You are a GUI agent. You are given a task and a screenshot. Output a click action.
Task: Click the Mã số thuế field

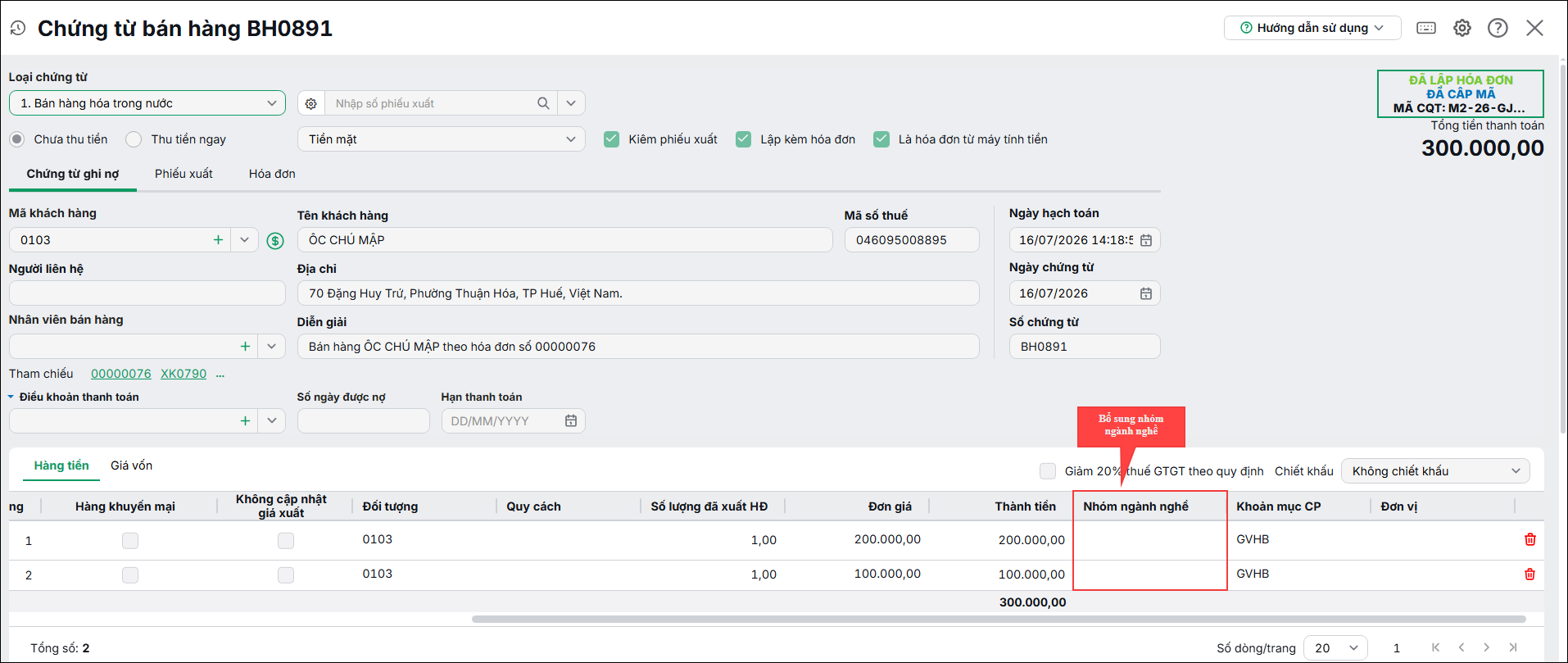[x=912, y=240]
